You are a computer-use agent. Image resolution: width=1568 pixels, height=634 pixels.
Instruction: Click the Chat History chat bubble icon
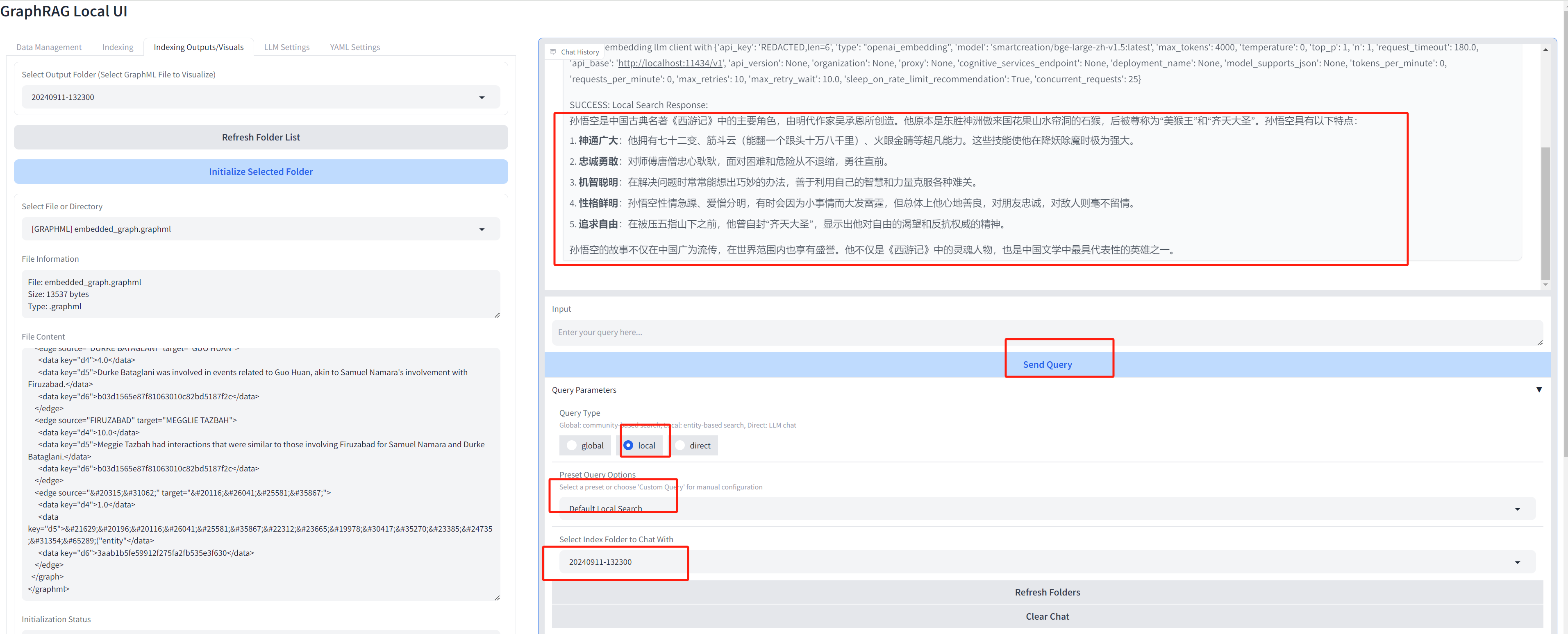(x=553, y=52)
